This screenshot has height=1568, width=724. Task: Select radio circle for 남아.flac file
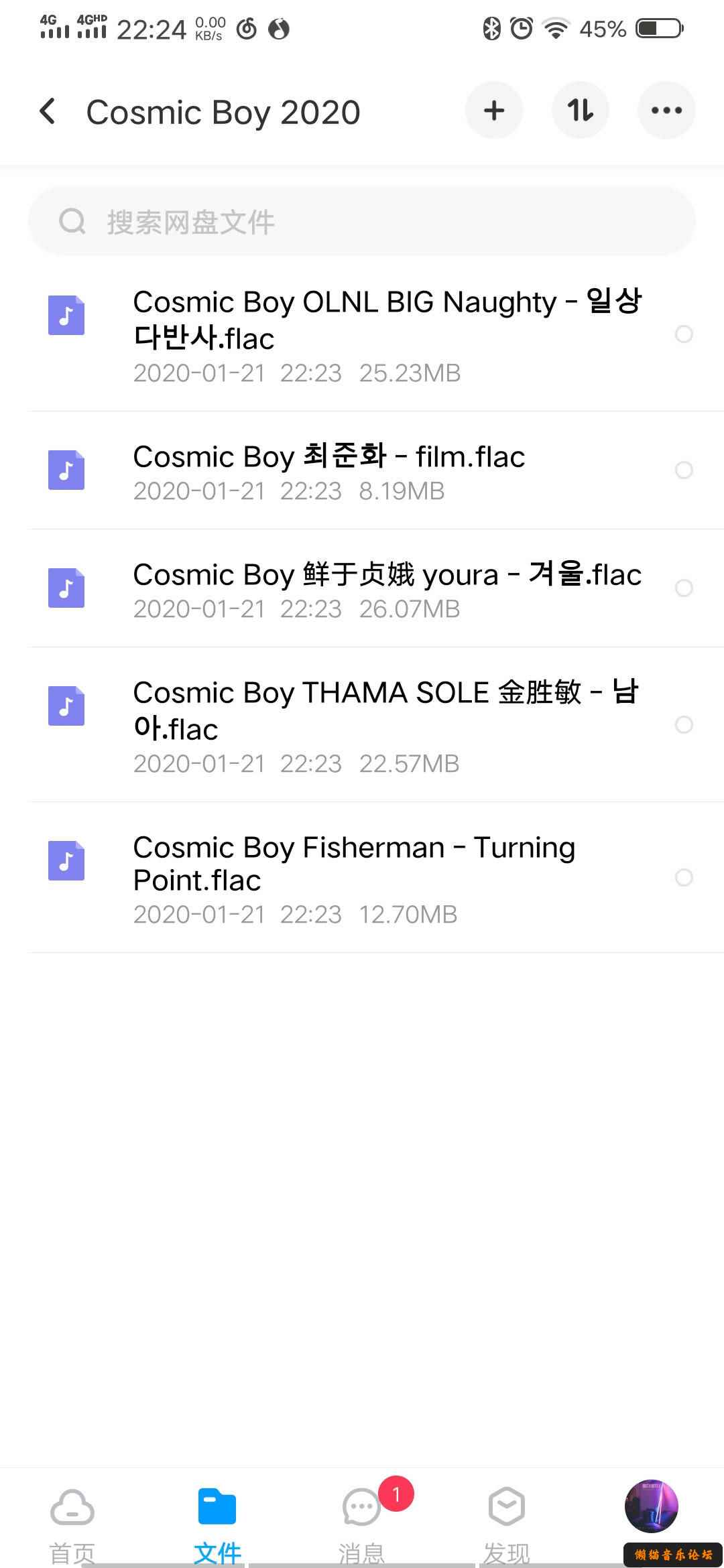(x=684, y=724)
